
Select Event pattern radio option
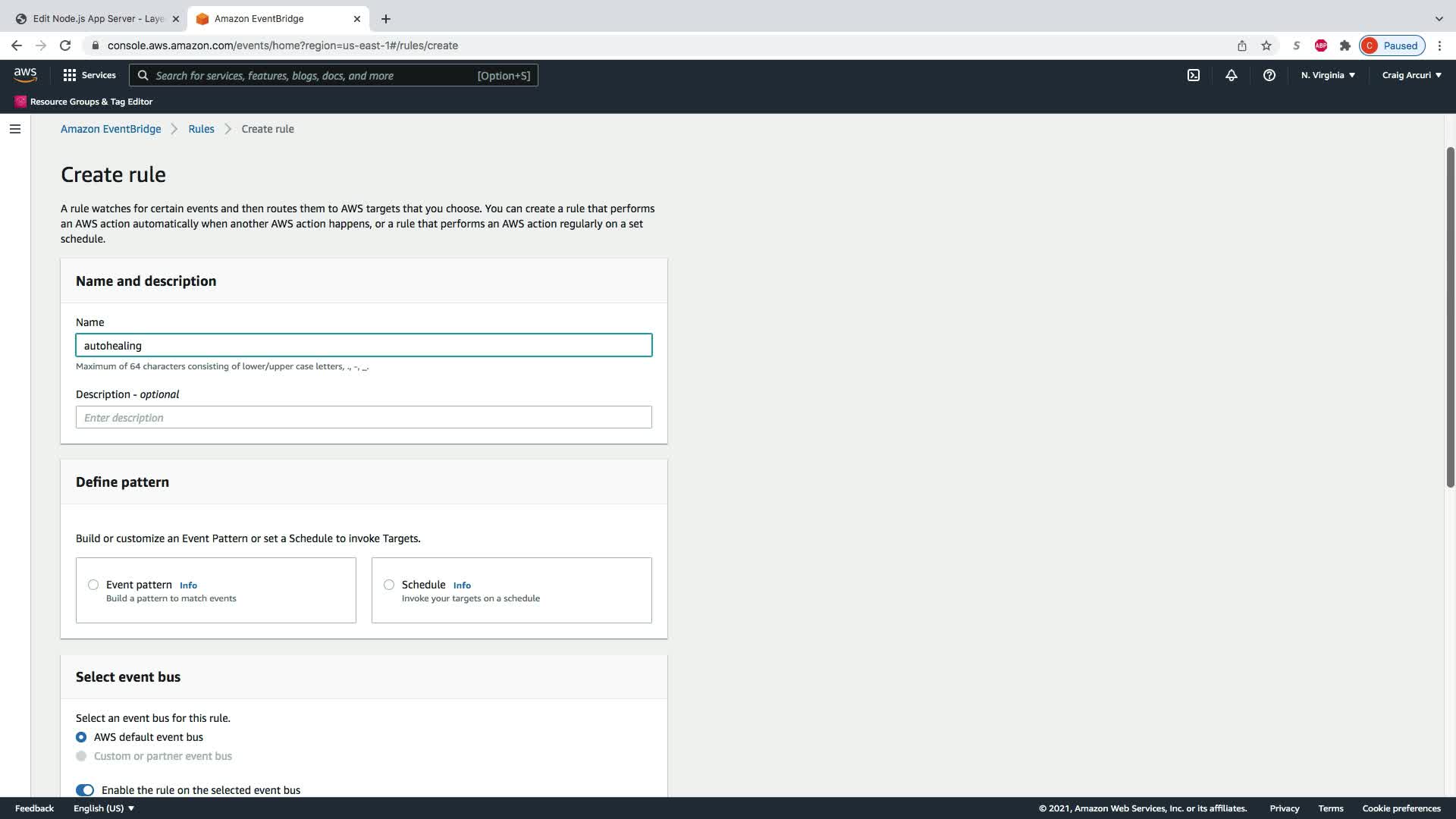pos(93,585)
